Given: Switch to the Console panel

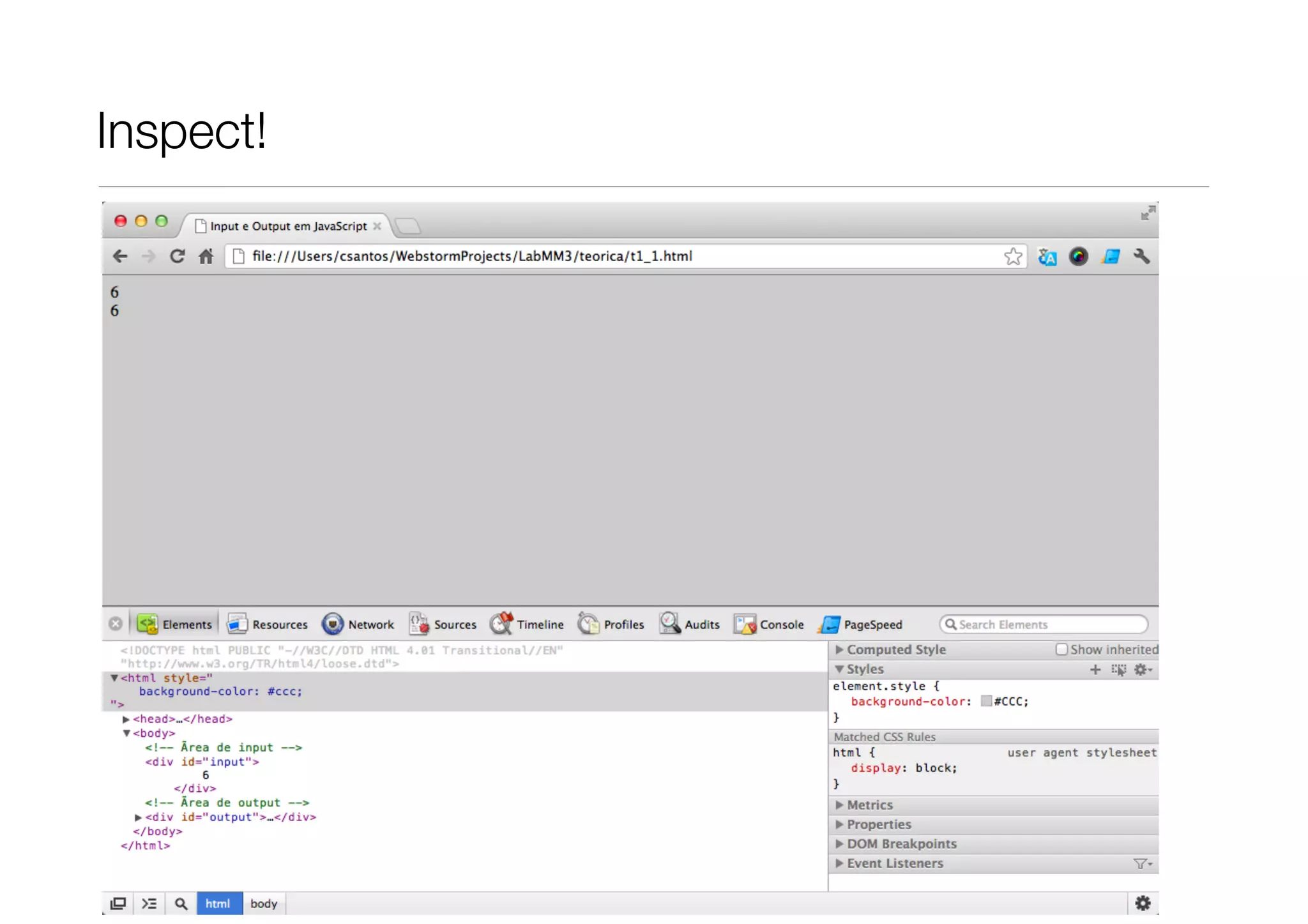Looking at the screenshot, I should tap(769, 624).
